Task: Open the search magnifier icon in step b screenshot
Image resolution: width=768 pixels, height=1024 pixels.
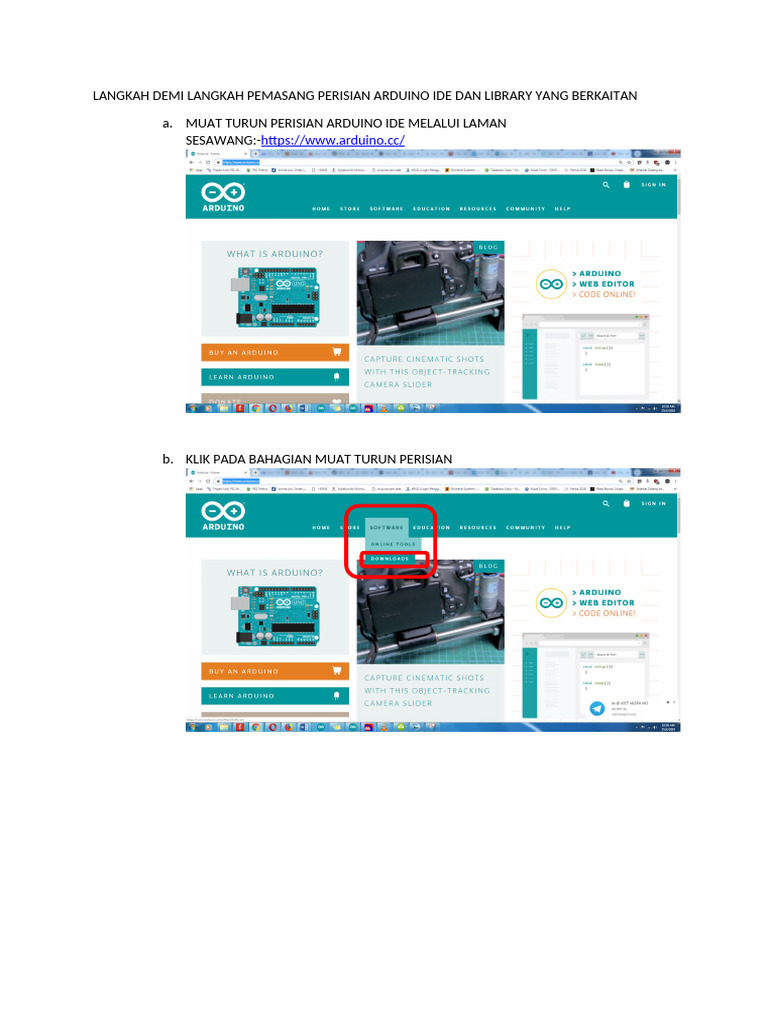Action: coord(606,504)
